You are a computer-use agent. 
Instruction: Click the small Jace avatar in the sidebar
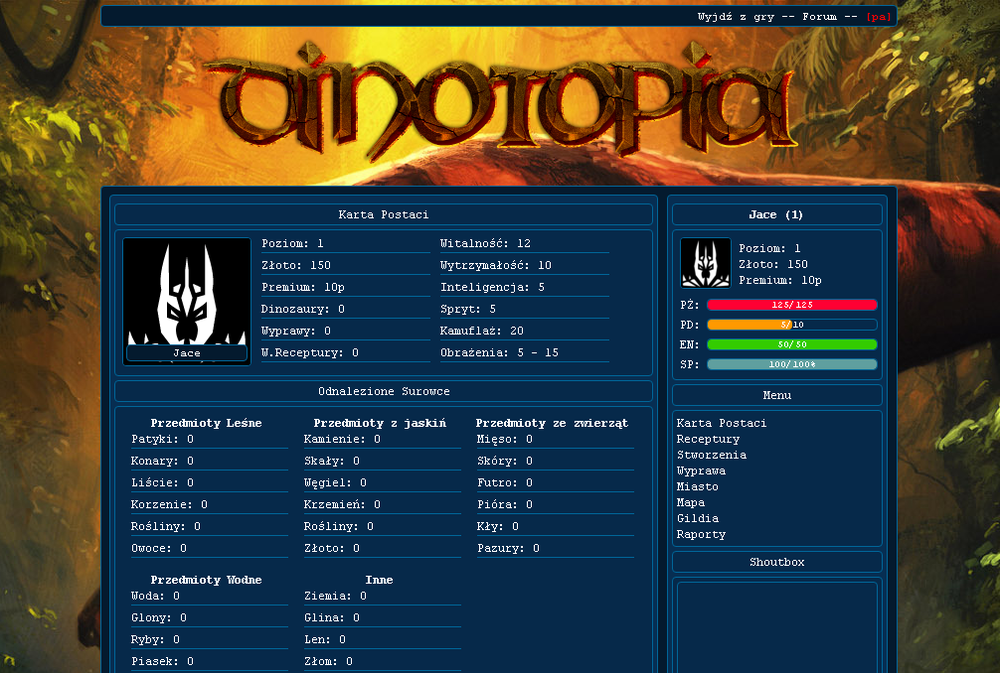705,263
